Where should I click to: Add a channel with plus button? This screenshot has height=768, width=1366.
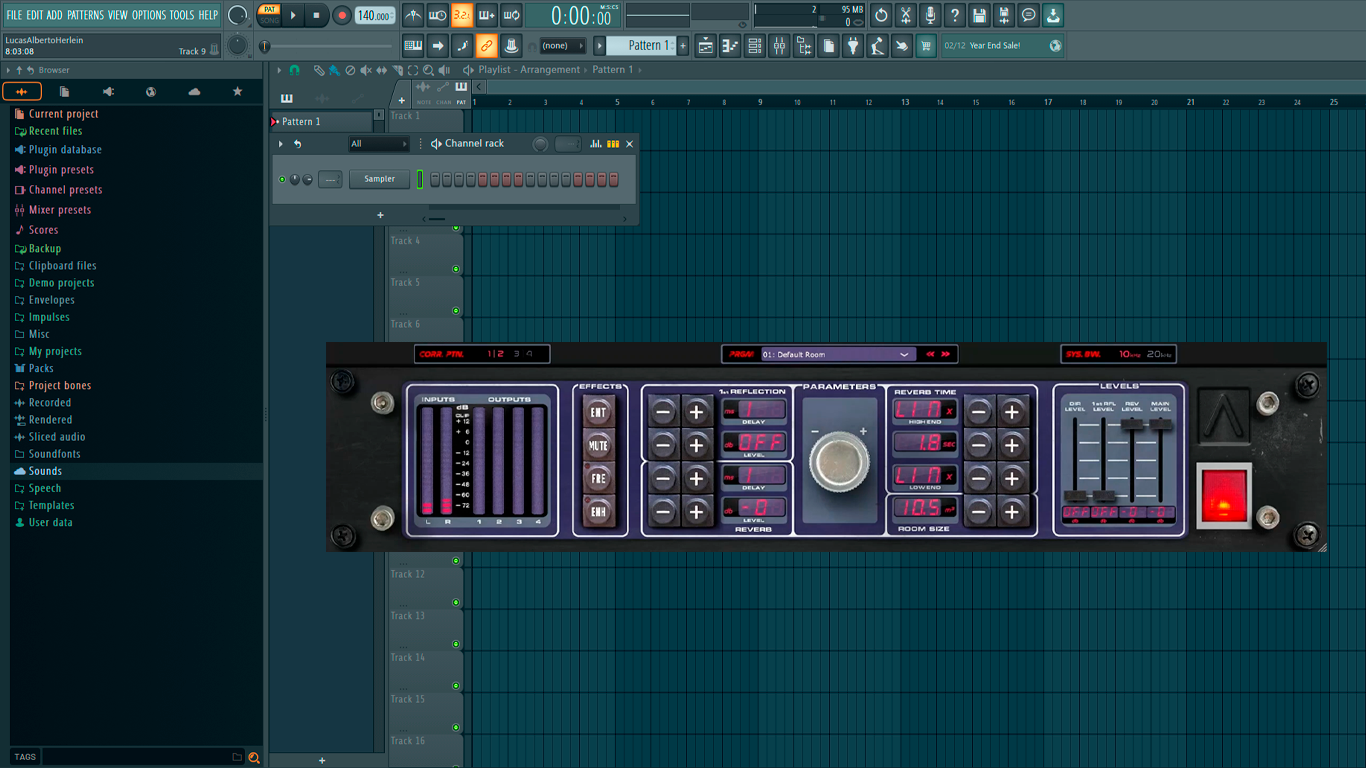tap(380, 215)
